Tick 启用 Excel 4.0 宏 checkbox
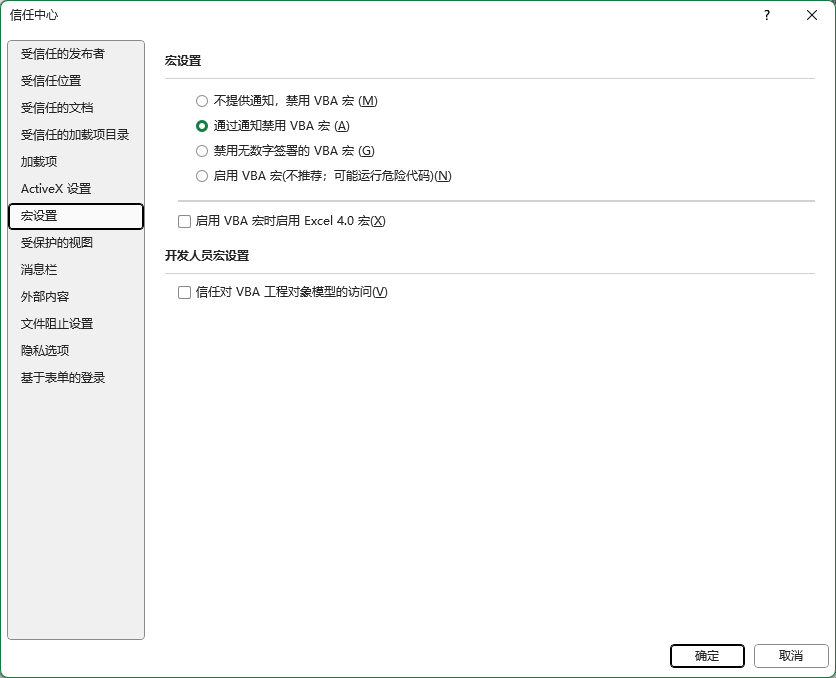 tap(184, 221)
